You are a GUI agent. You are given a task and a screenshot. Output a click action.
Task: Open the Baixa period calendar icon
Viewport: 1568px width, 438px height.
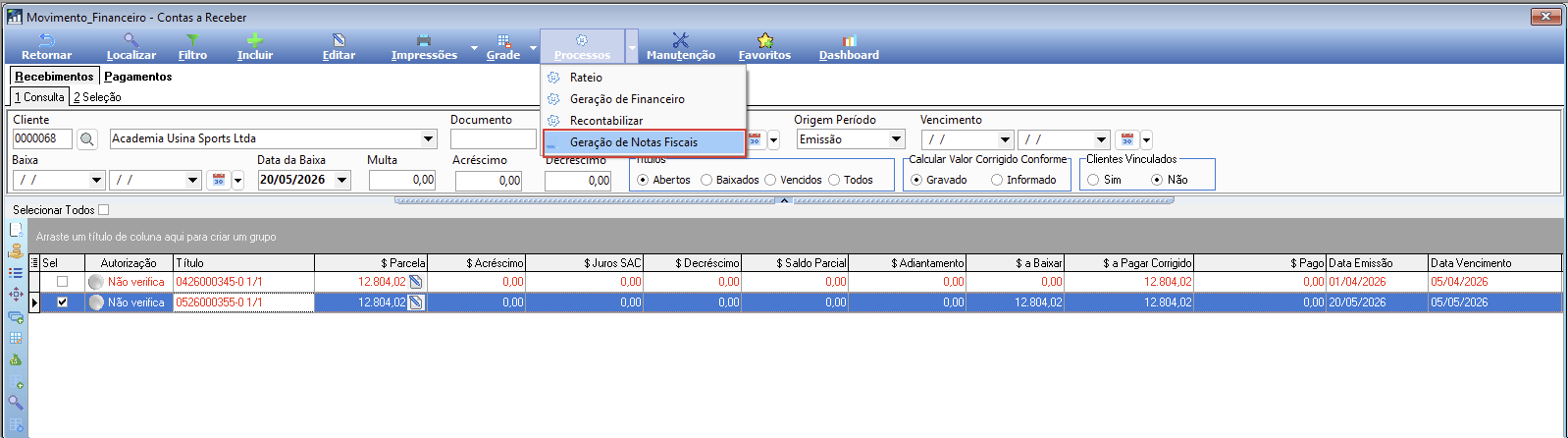219,180
